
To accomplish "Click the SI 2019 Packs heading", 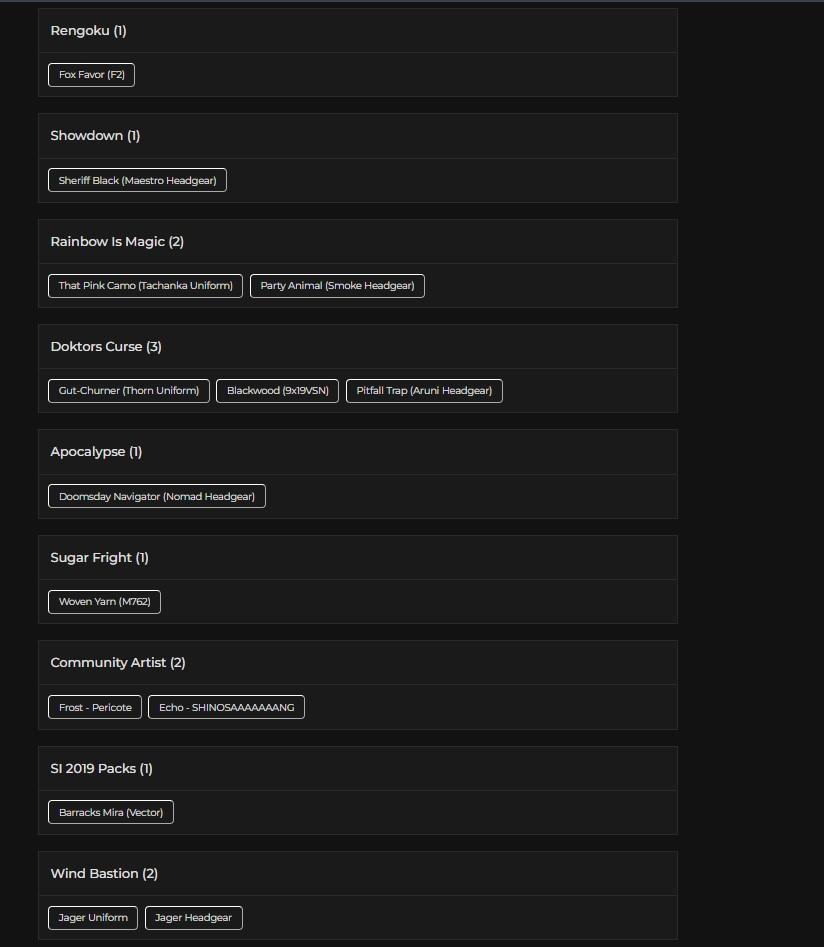I will [x=101, y=769].
